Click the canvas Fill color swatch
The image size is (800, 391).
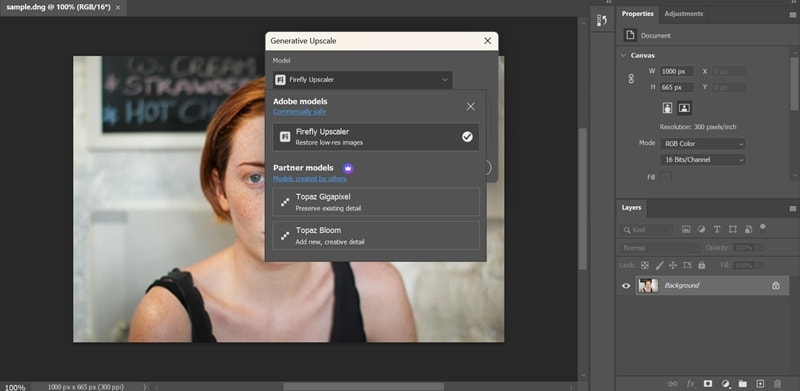(666, 177)
